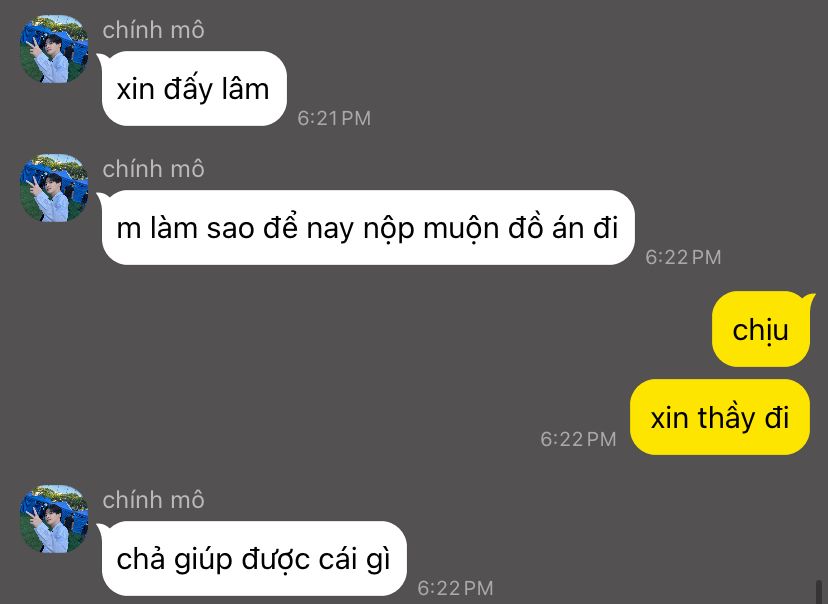
Task: Select sender name above "xin đấy lâm"
Action: tap(153, 30)
